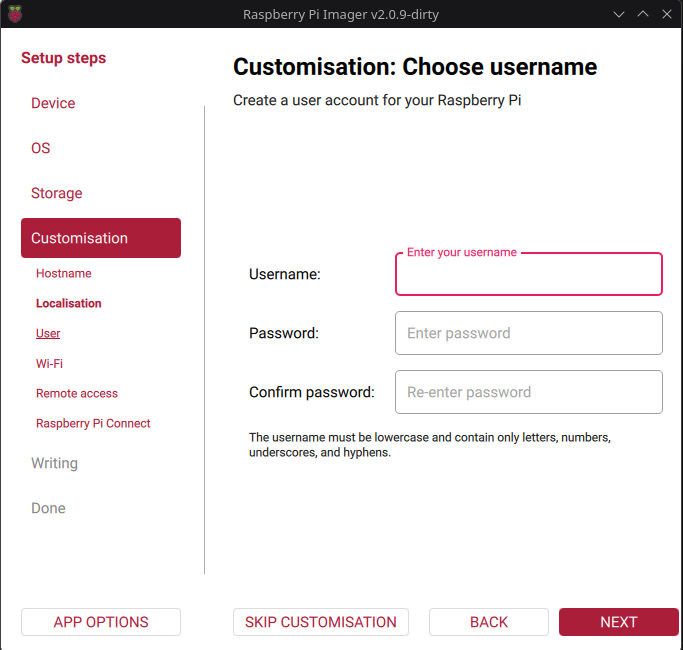Click the Re-enter password field
The height and width of the screenshot is (650, 683).
click(x=529, y=392)
